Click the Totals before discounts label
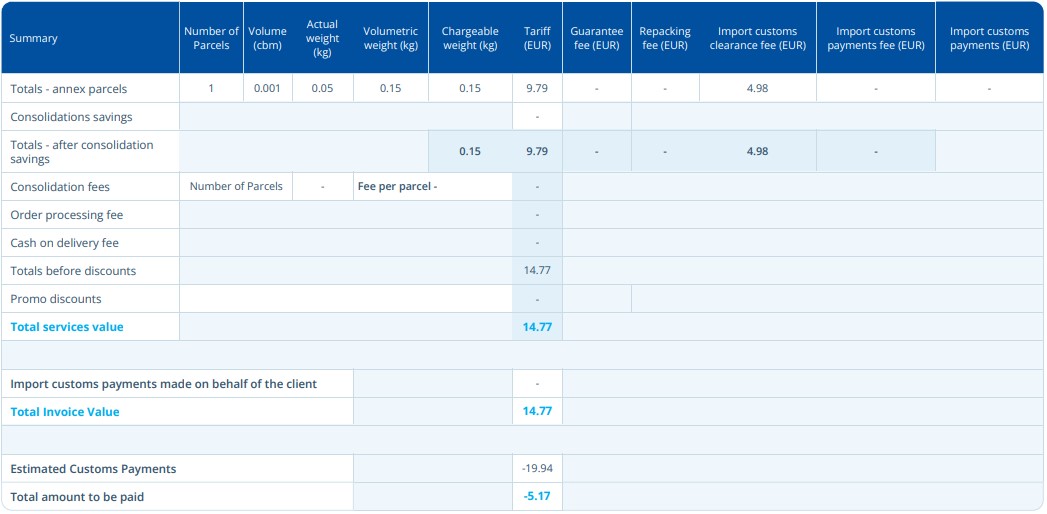 73,271
